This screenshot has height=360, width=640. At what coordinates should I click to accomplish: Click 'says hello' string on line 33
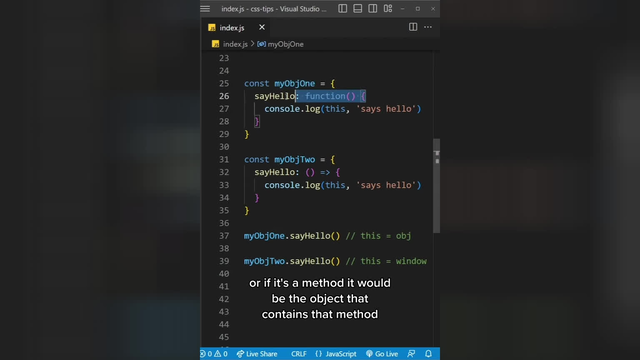click(386, 185)
